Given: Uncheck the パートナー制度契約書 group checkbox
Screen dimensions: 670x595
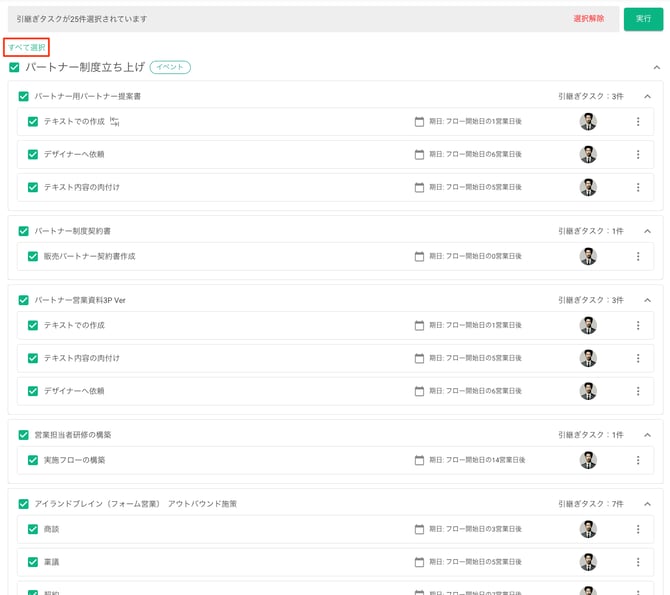Looking at the screenshot, I should point(24,231).
